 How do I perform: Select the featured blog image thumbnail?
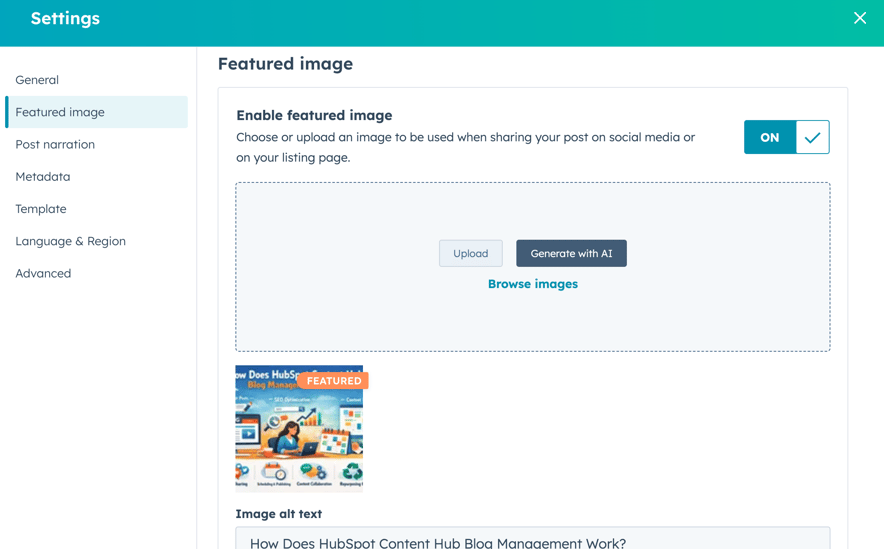click(x=299, y=428)
